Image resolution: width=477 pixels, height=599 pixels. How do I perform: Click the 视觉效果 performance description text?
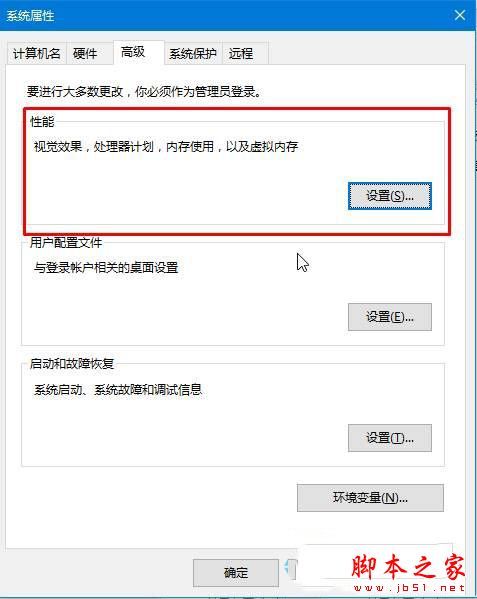166,146
